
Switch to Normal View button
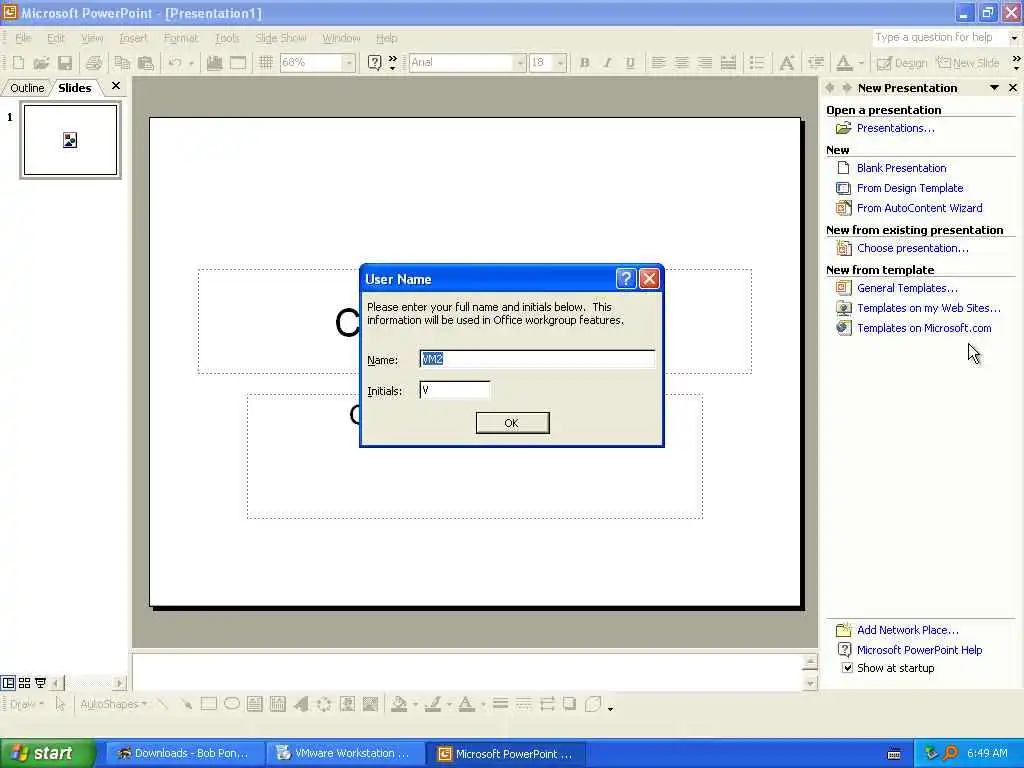(x=8, y=683)
